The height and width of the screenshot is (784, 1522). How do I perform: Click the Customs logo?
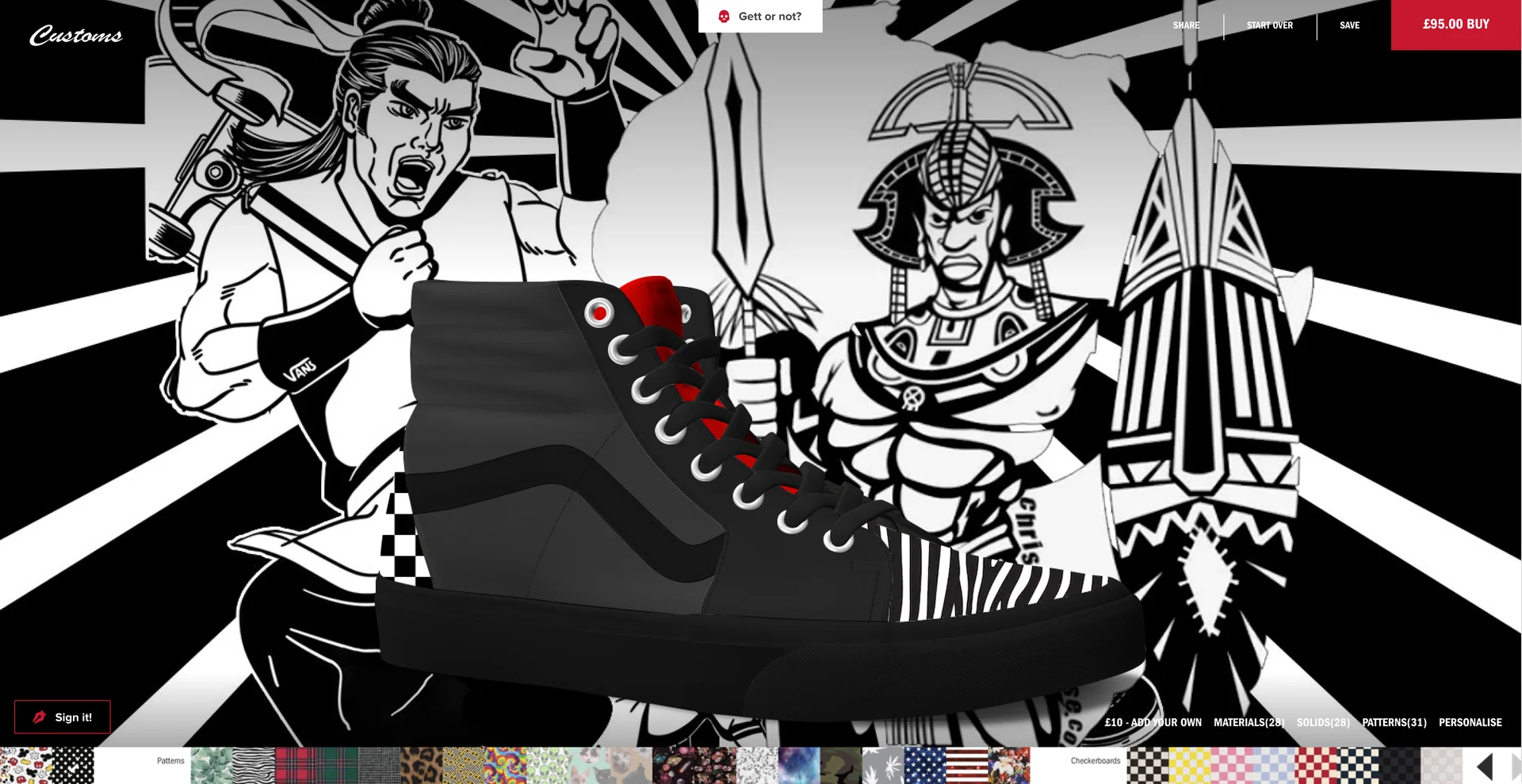[76, 36]
